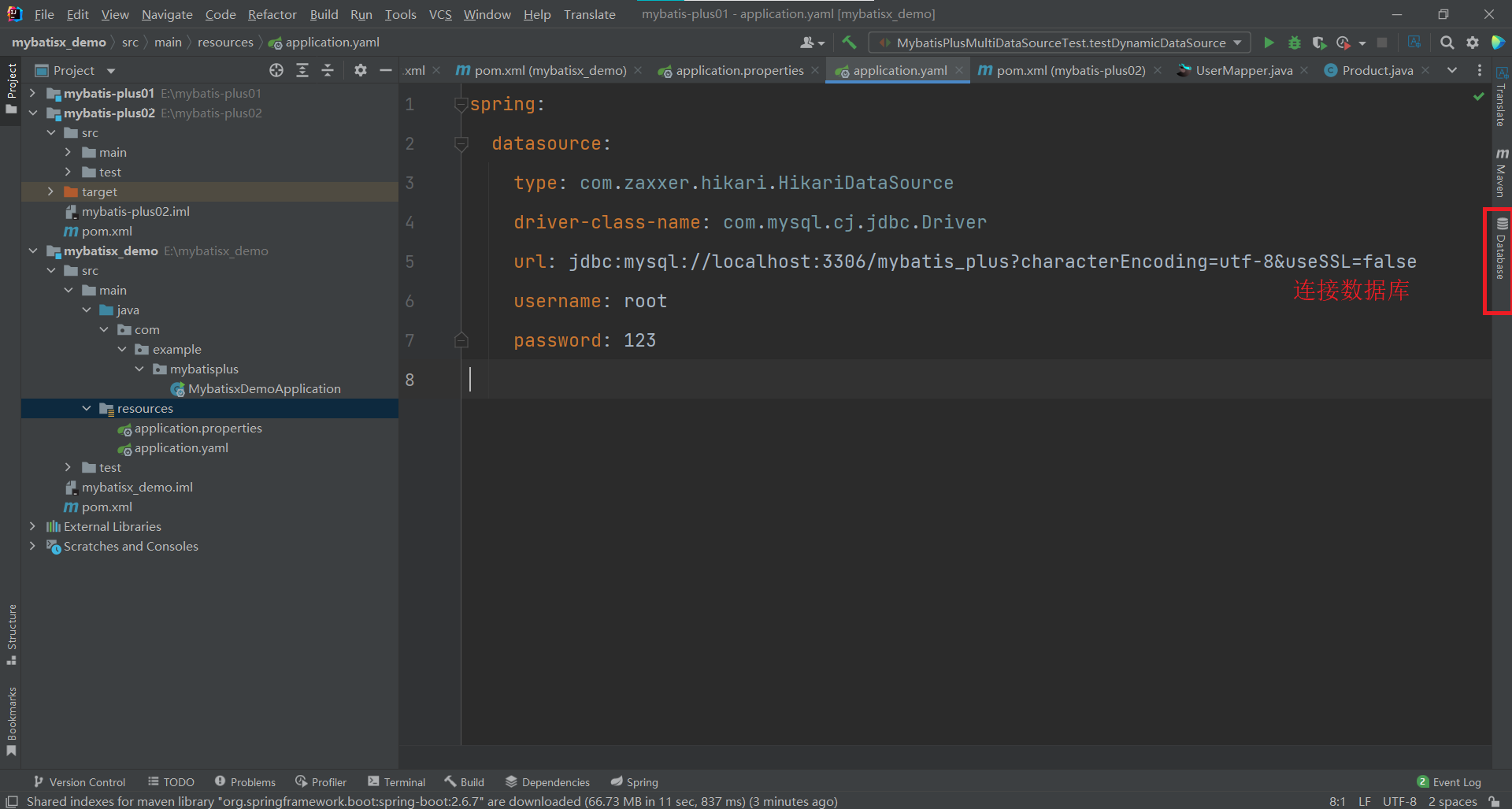Open Search Everywhere magnifier icon

click(1447, 43)
